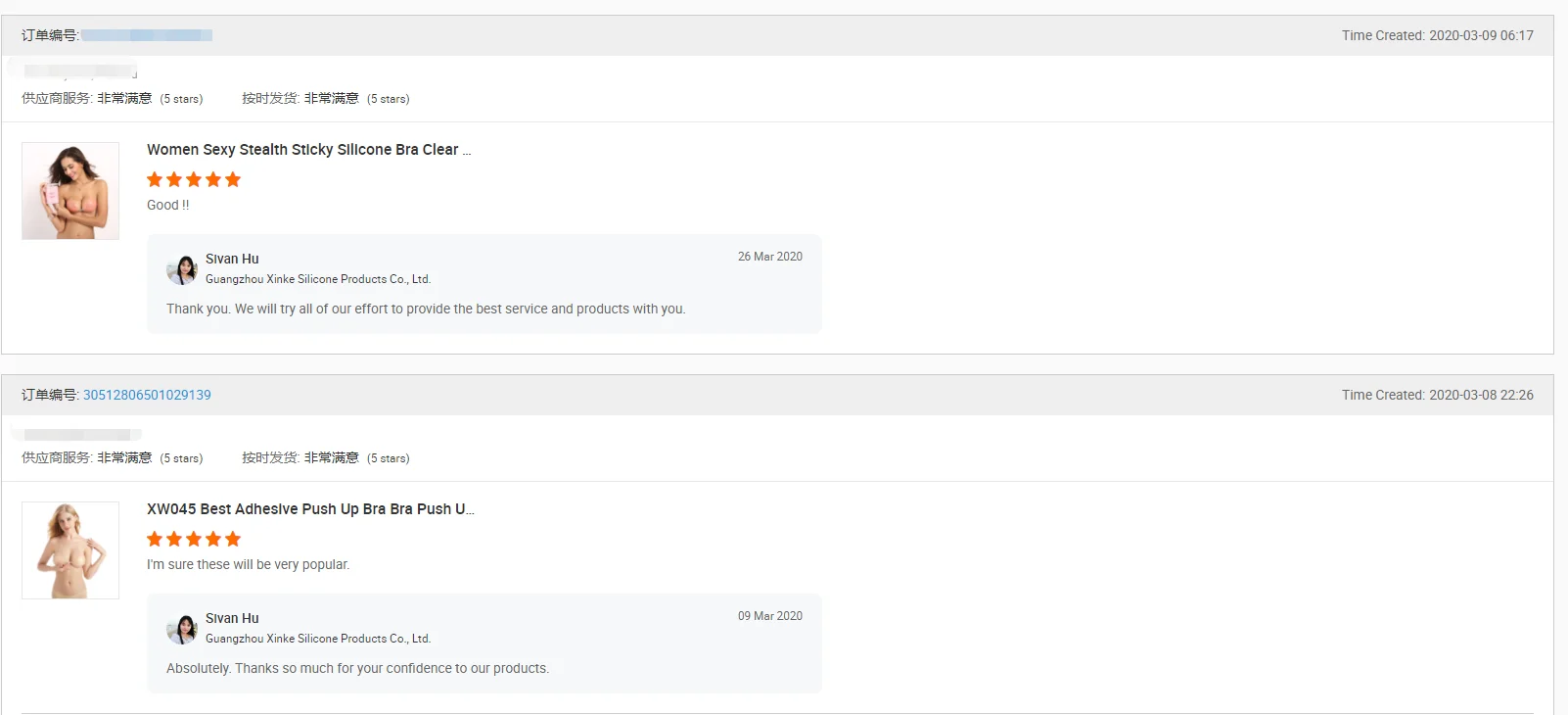Click the orange stars under XW045 Best Adhesive bra
Image resolution: width=1568 pixels, height=715 pixels.
coord(194,540)
